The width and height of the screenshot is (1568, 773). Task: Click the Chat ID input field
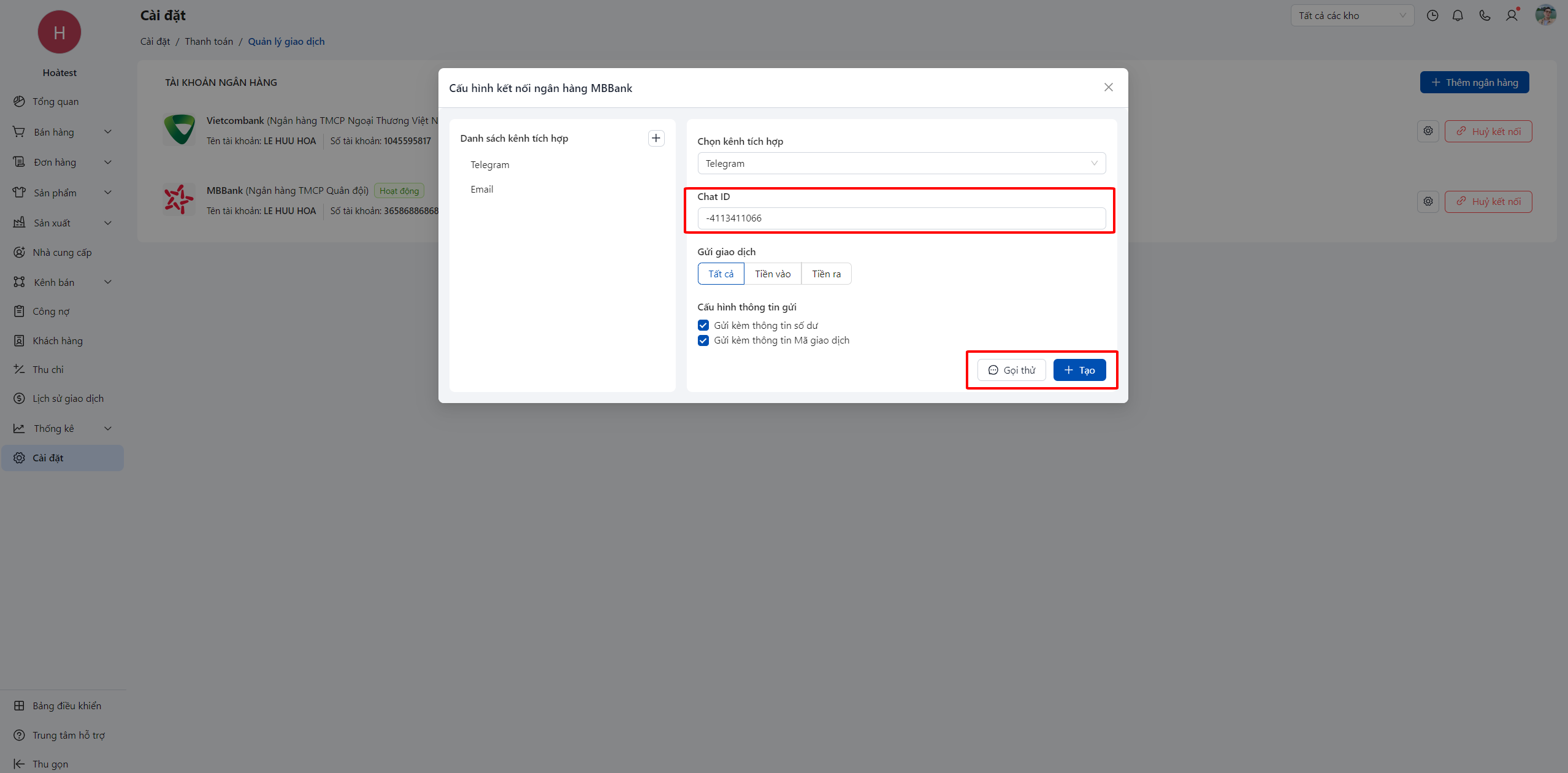(901, 218)
